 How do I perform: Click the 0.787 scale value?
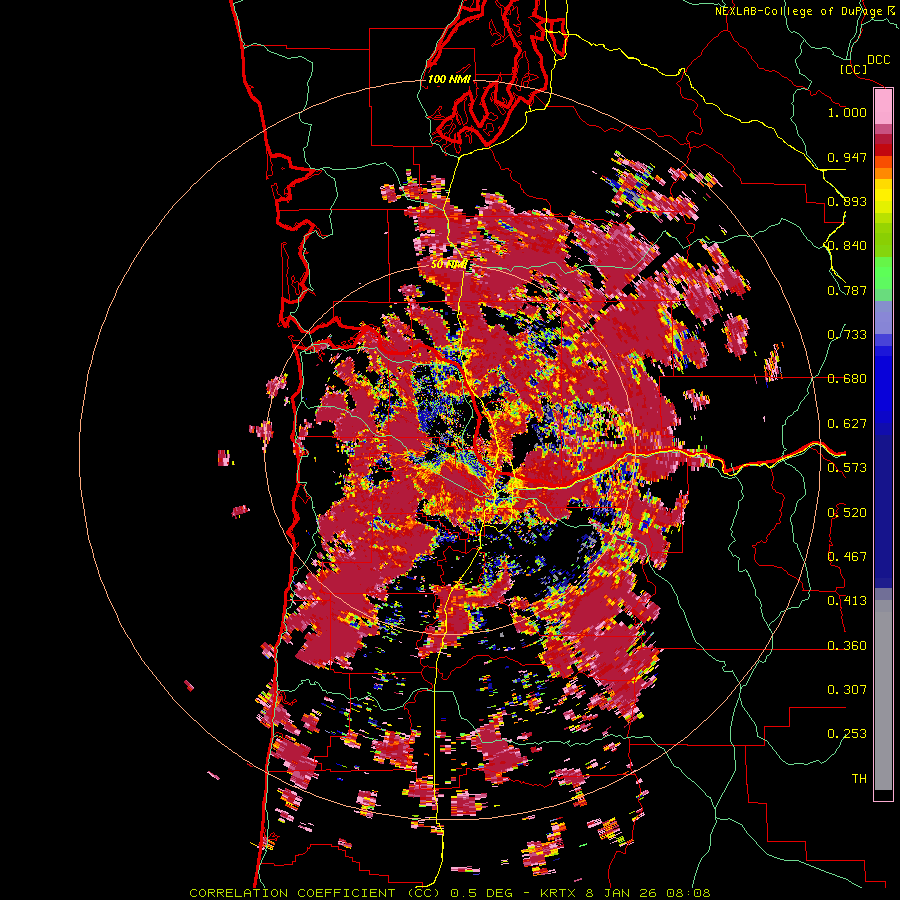(847, 290)
